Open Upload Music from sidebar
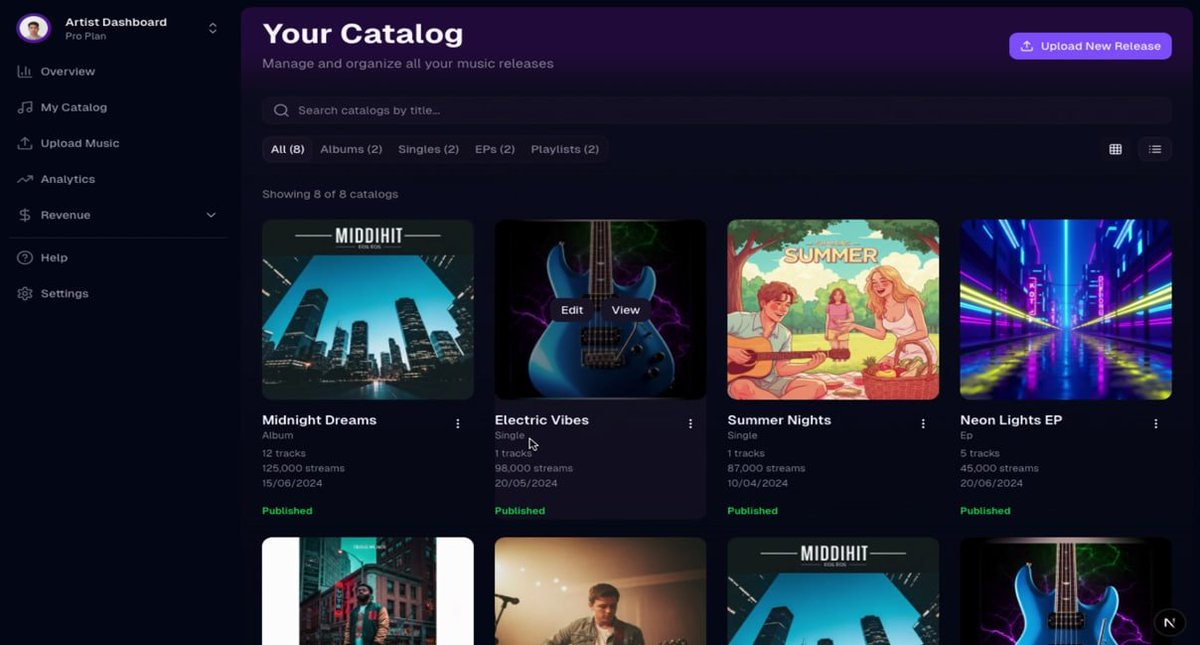The width and height of the screenshot is (1200, 645). coord(79,144)
